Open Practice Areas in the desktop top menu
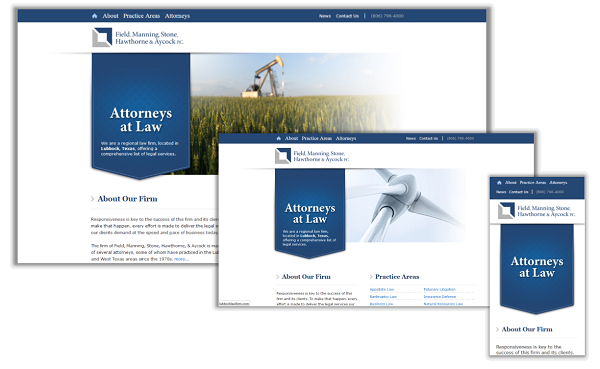 point(142,16)
